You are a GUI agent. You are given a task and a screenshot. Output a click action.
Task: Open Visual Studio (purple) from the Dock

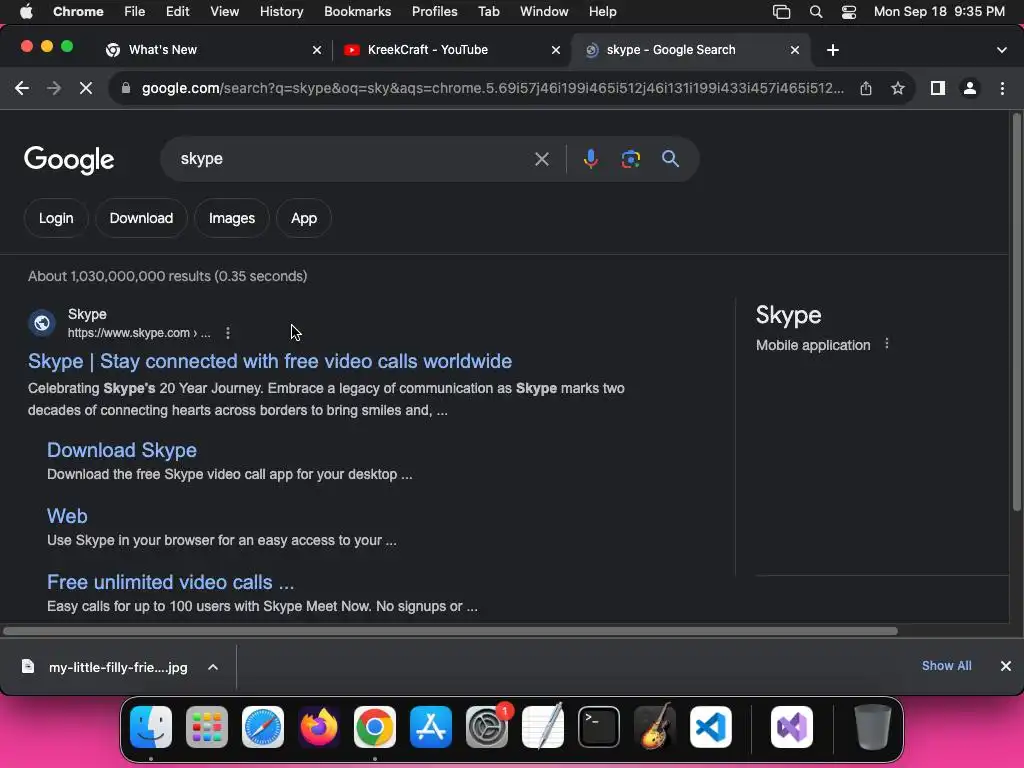792,727
